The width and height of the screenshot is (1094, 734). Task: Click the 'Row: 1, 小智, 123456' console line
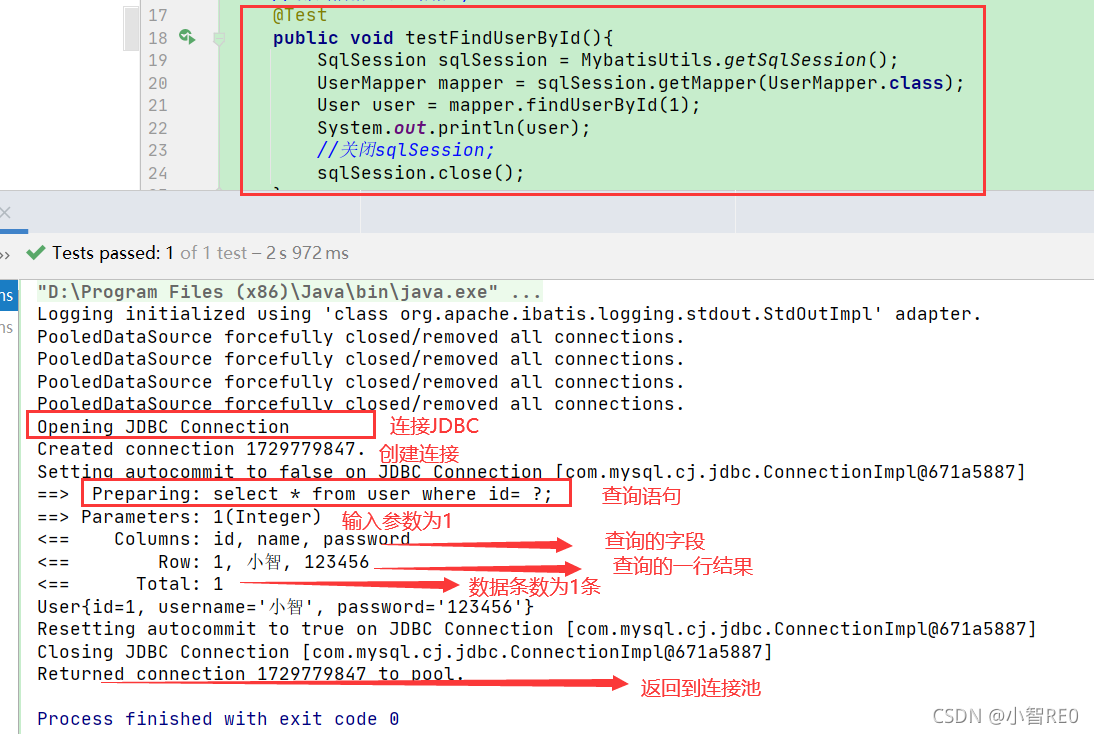coord(203,562)
